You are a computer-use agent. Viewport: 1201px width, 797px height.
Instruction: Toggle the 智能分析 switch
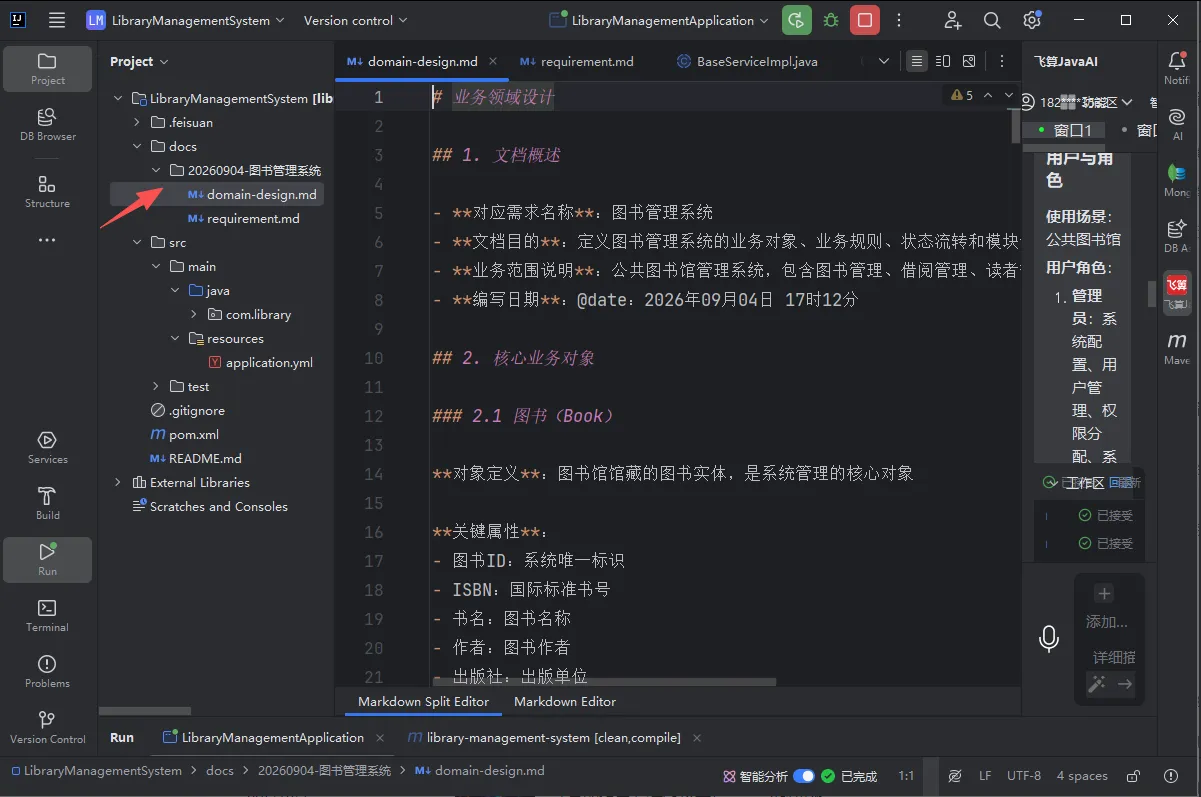[x=804, y=776]
